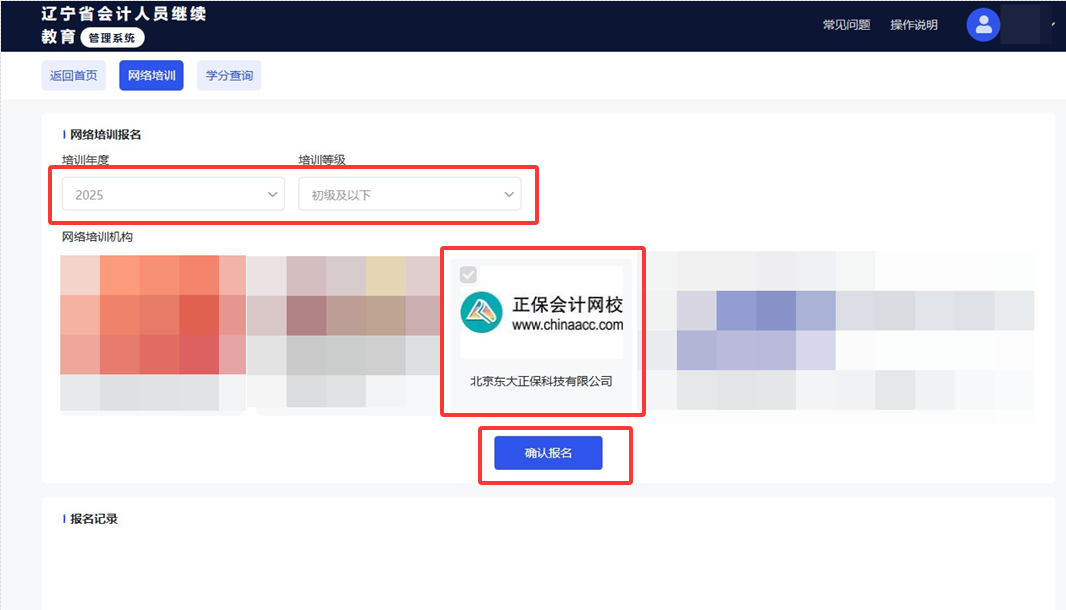Switch to the 网络培训 tab
Image resolution: width=1066 pixels, height=610 pixels.
click(151, 75)
